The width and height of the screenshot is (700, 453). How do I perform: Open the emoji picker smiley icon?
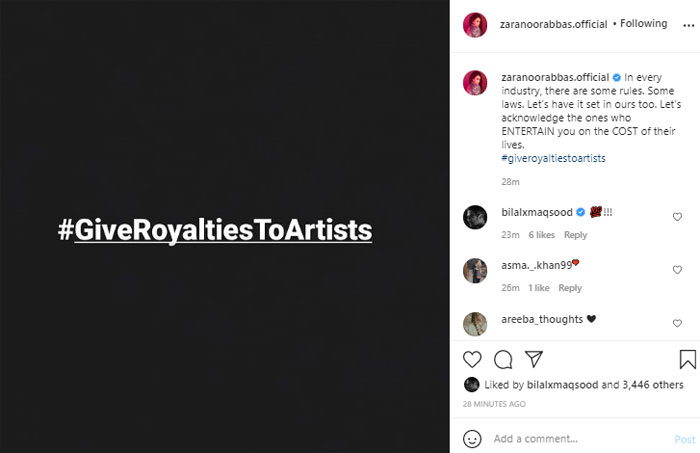[x=472, y=438]
